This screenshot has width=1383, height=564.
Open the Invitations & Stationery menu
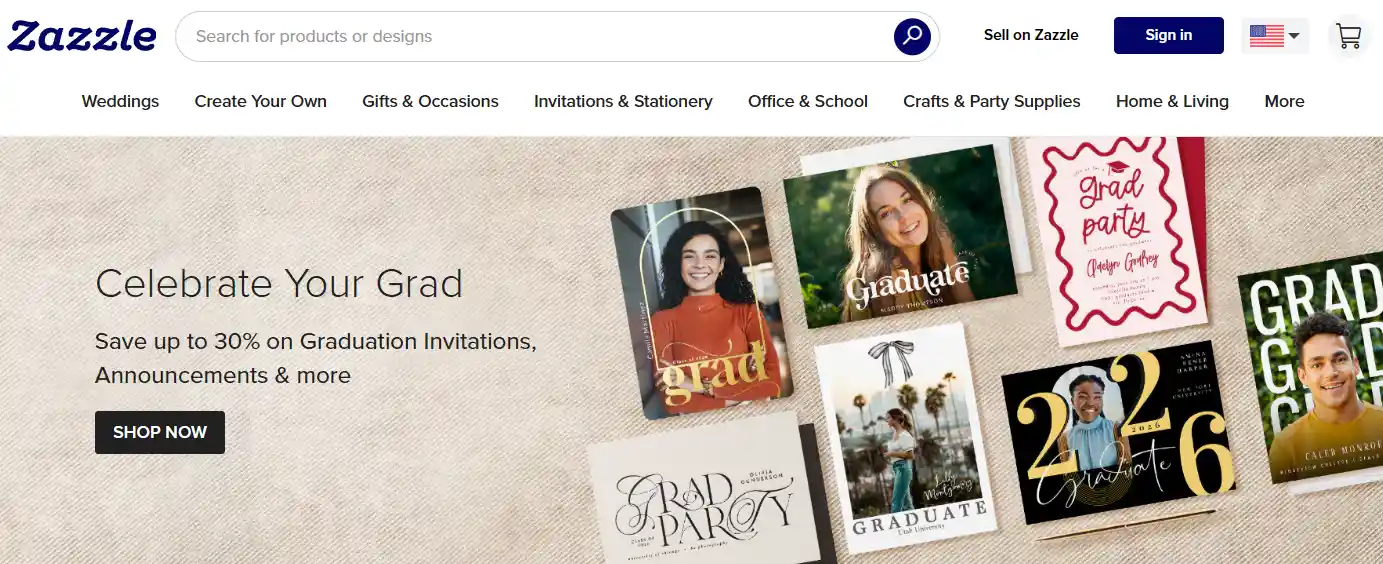[623, 101]
